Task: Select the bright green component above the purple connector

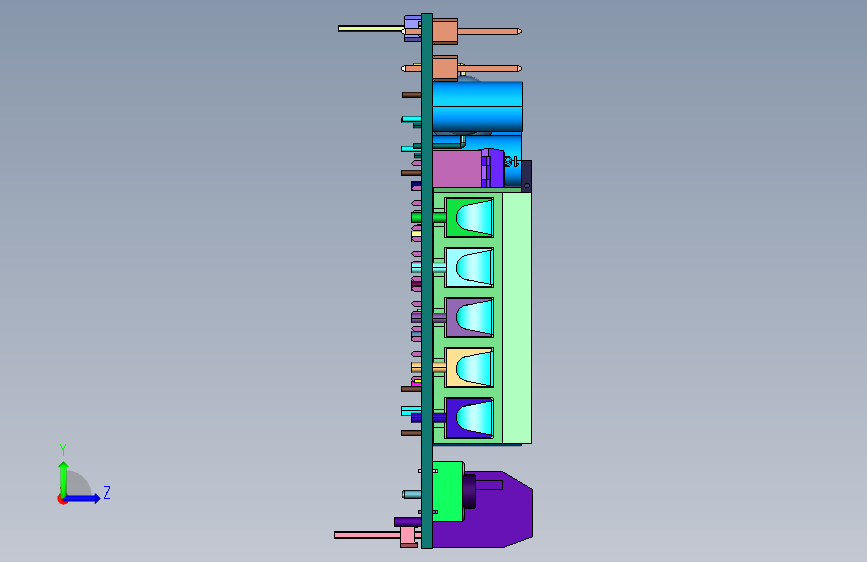Action: (448, 491)
